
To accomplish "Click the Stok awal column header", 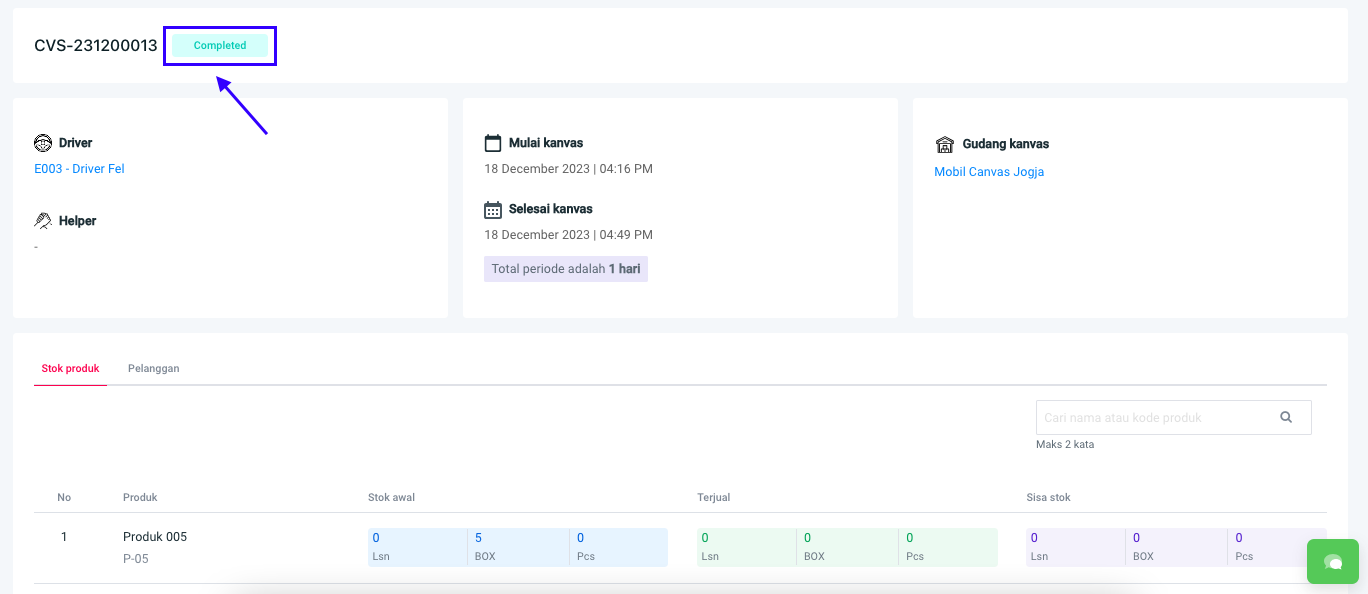I will [x=390, y=497].
